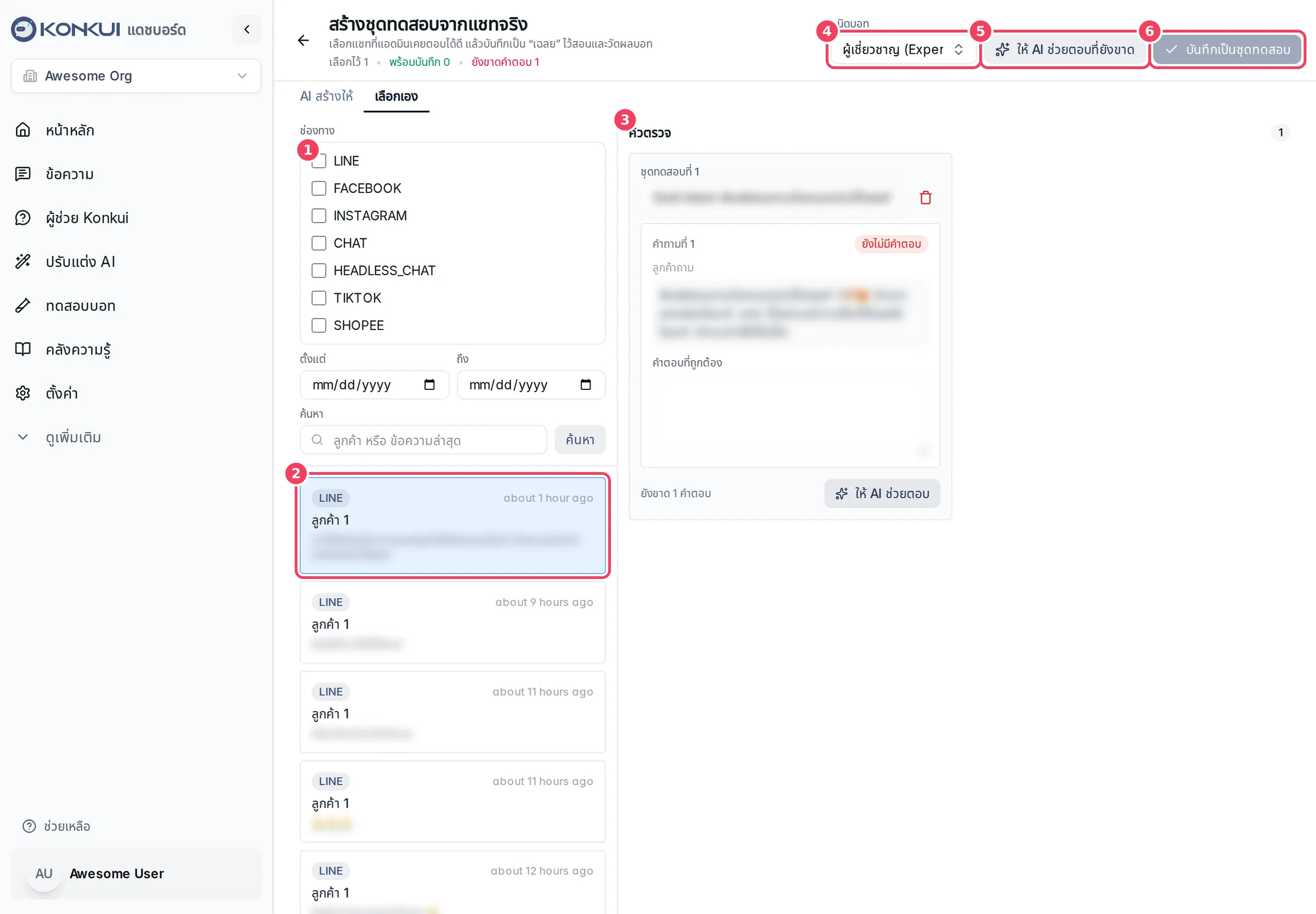Open ผู้ช่วย Konkui via the chat icon
This screenshot has height=914, width=1316.
(23, 218)
